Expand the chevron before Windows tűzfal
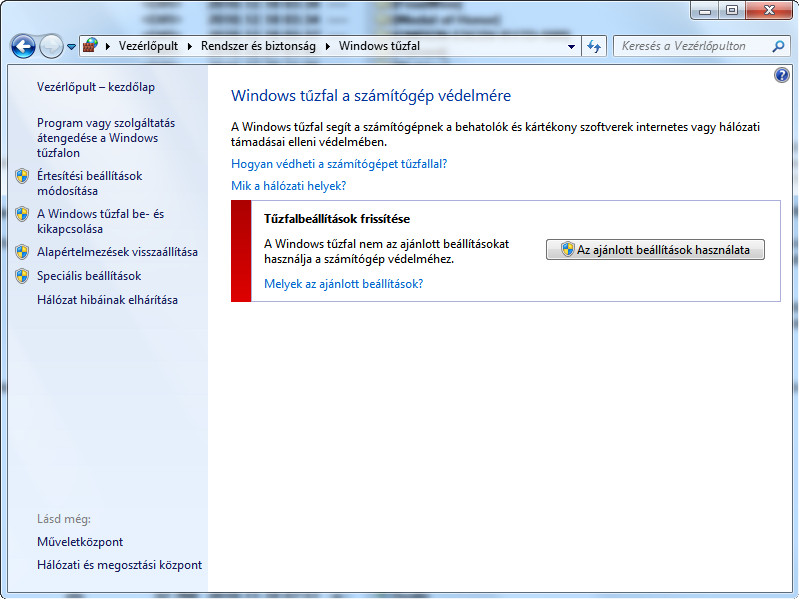The width and height of the screenshot is (800, 600). tap(328, 46)
